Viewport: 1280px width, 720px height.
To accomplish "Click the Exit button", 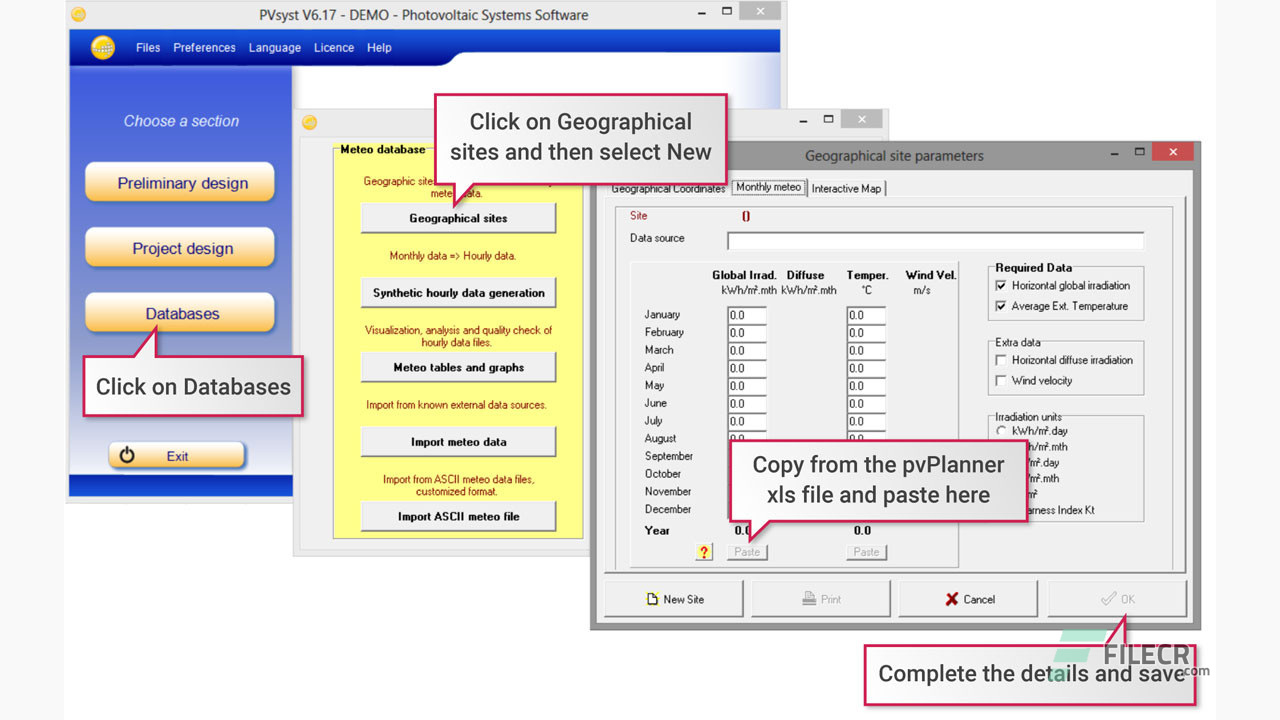I will [x=176, y=456].
